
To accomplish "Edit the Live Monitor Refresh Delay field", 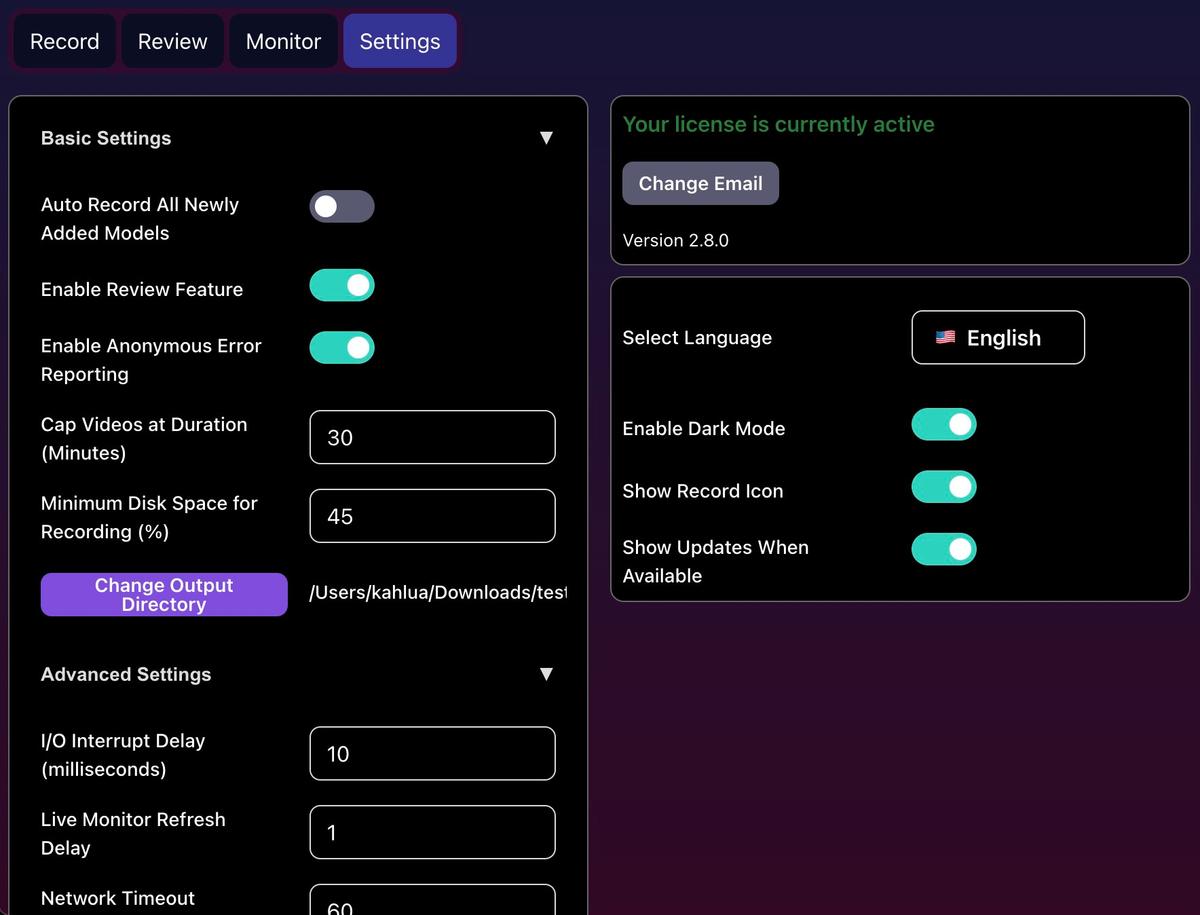I will point(432,832).
